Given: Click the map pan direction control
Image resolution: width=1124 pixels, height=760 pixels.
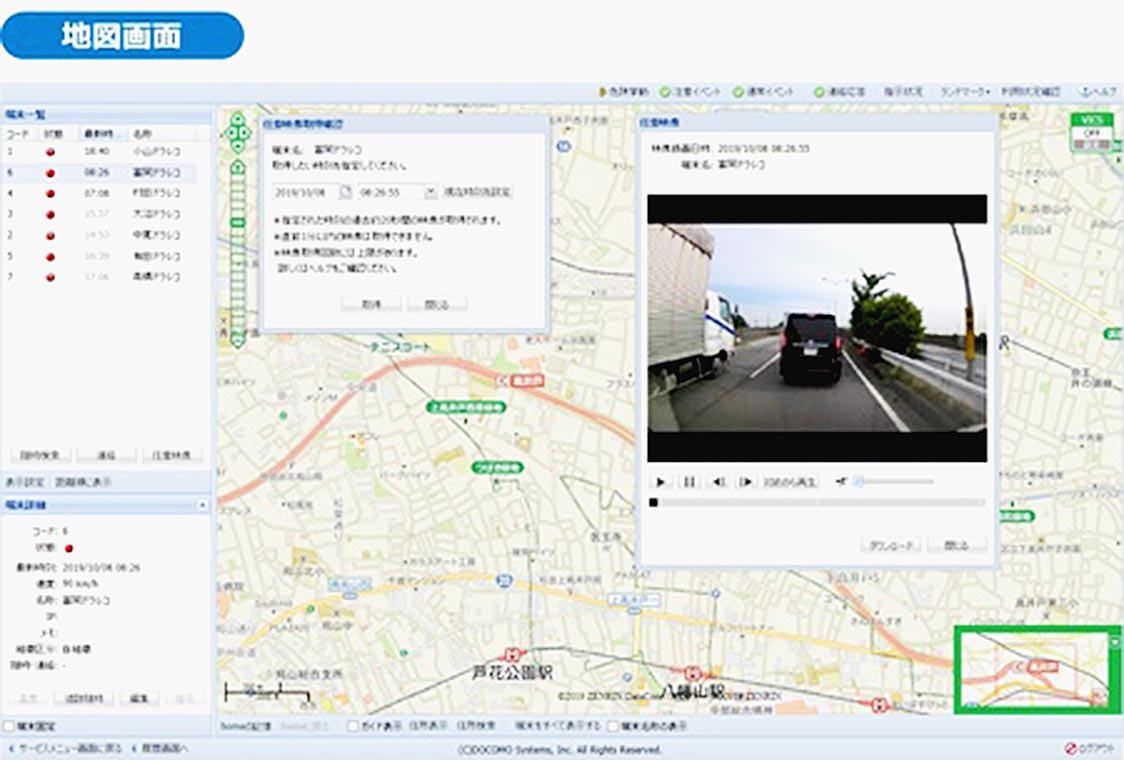Looking at the screenshot, I should [238, 133].
